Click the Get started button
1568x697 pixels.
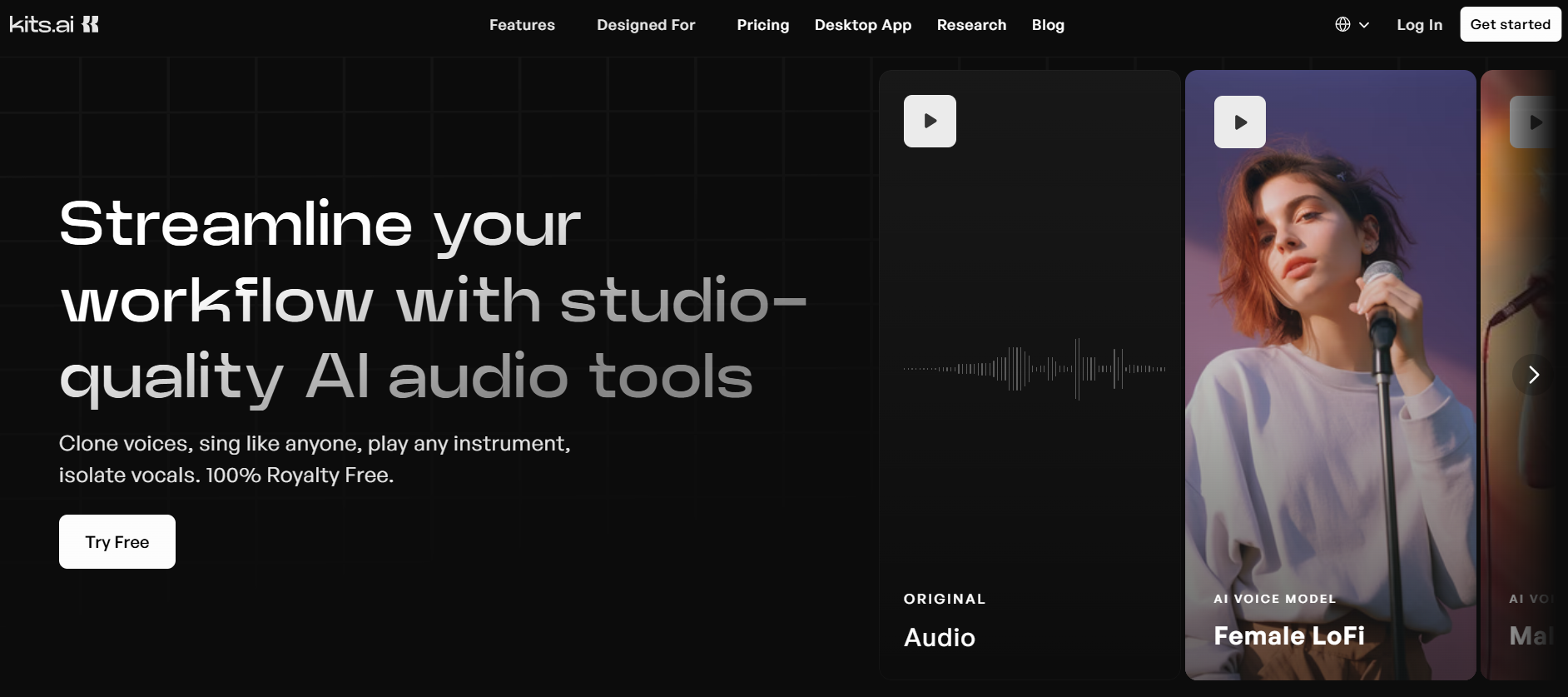[x=1511, y=24]
